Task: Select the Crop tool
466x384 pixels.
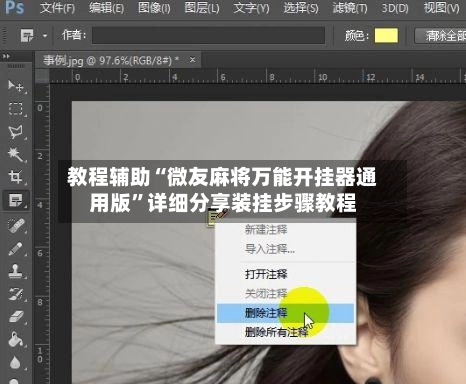Action: tap(16, 176)
